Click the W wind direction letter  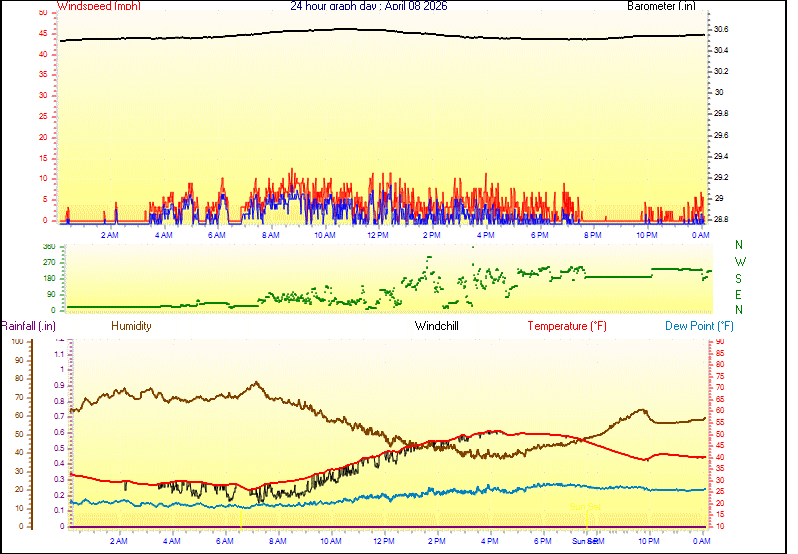[x=739, y=262]
